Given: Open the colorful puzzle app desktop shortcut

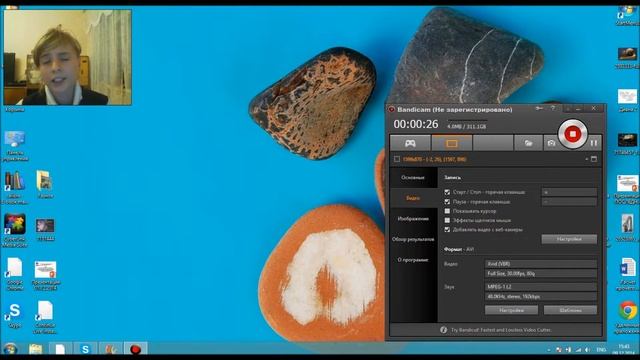Looking at the screenshot, I should click(x=15, y=231).
